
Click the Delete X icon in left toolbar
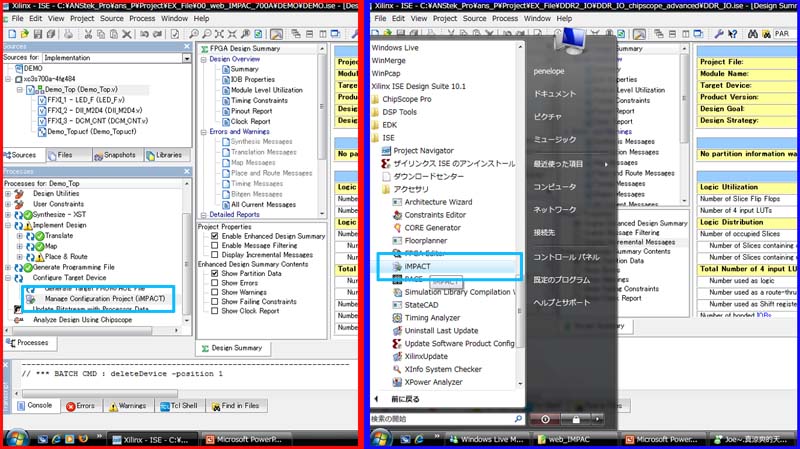(127, 34)
